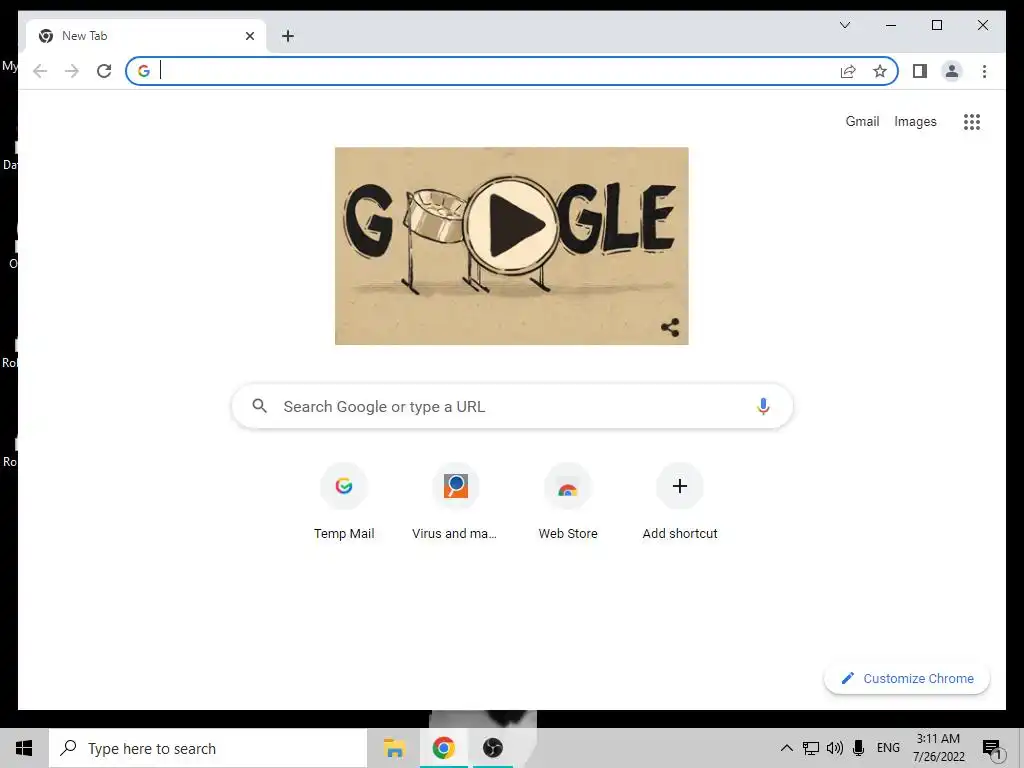Image resolution: width=1024 pixels, height=768 pixels.
Task: Show hidden system tray icons
Action: pyautogui.click(x=786, y=748)
